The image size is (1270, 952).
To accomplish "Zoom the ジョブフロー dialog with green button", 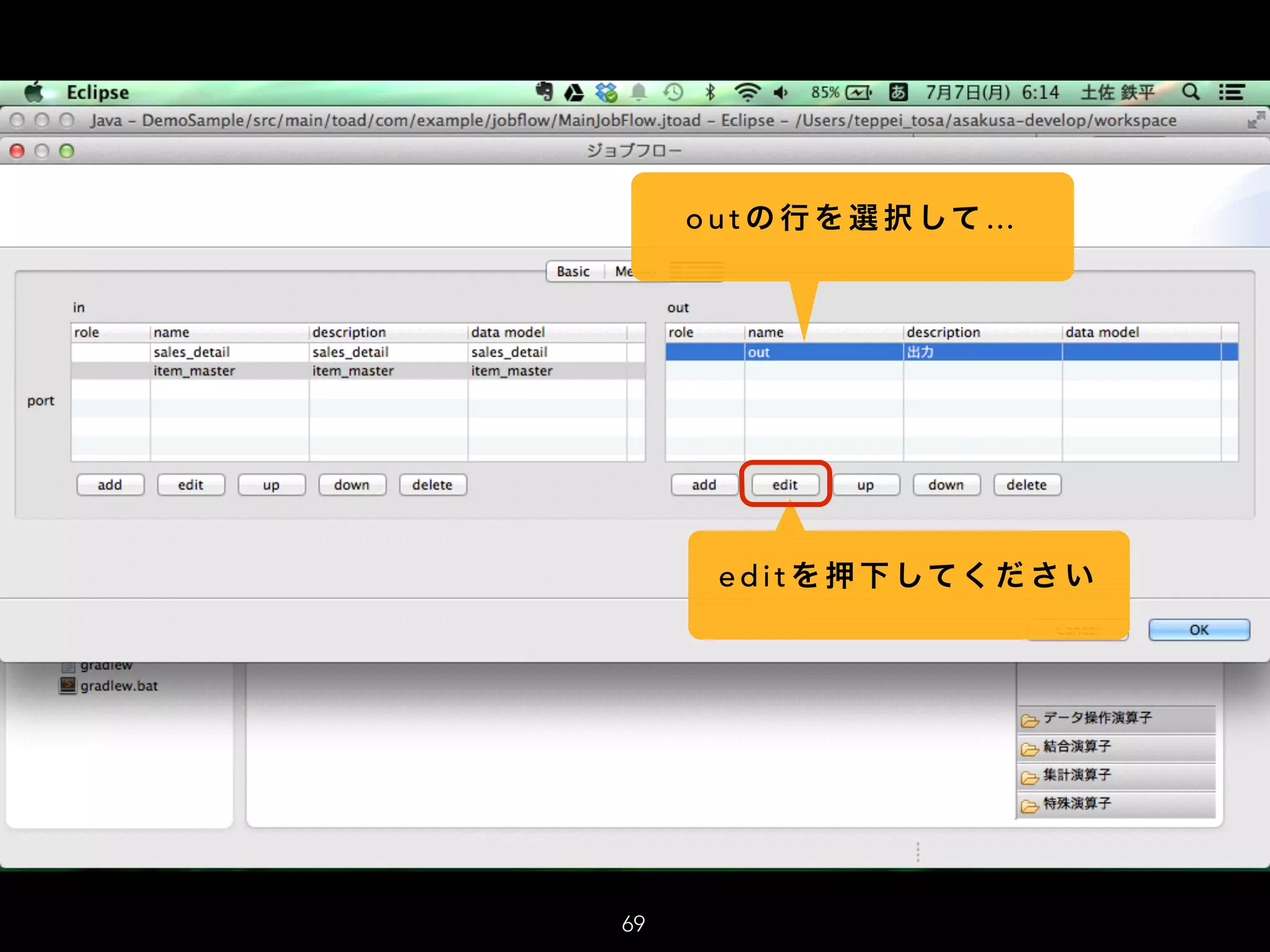I will (66, 151).
